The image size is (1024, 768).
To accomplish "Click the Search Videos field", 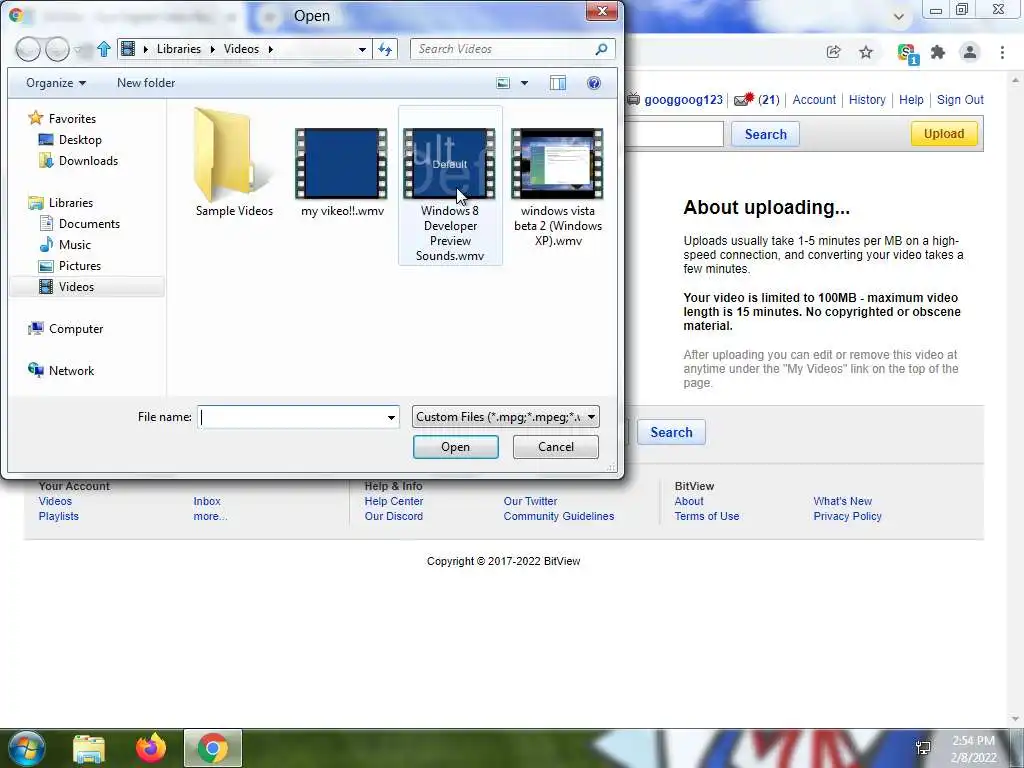I will [x=503, y=49].
